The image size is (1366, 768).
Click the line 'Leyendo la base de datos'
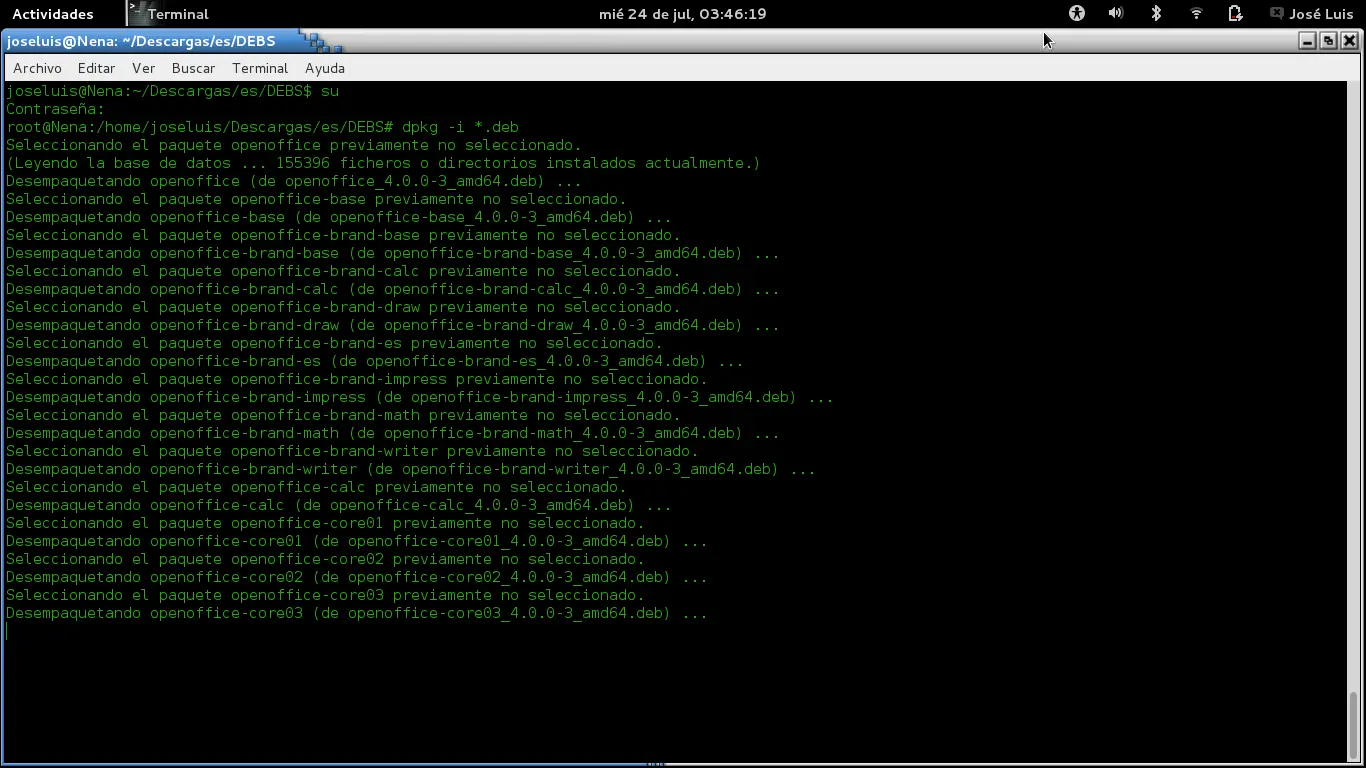tap(383, 163)
